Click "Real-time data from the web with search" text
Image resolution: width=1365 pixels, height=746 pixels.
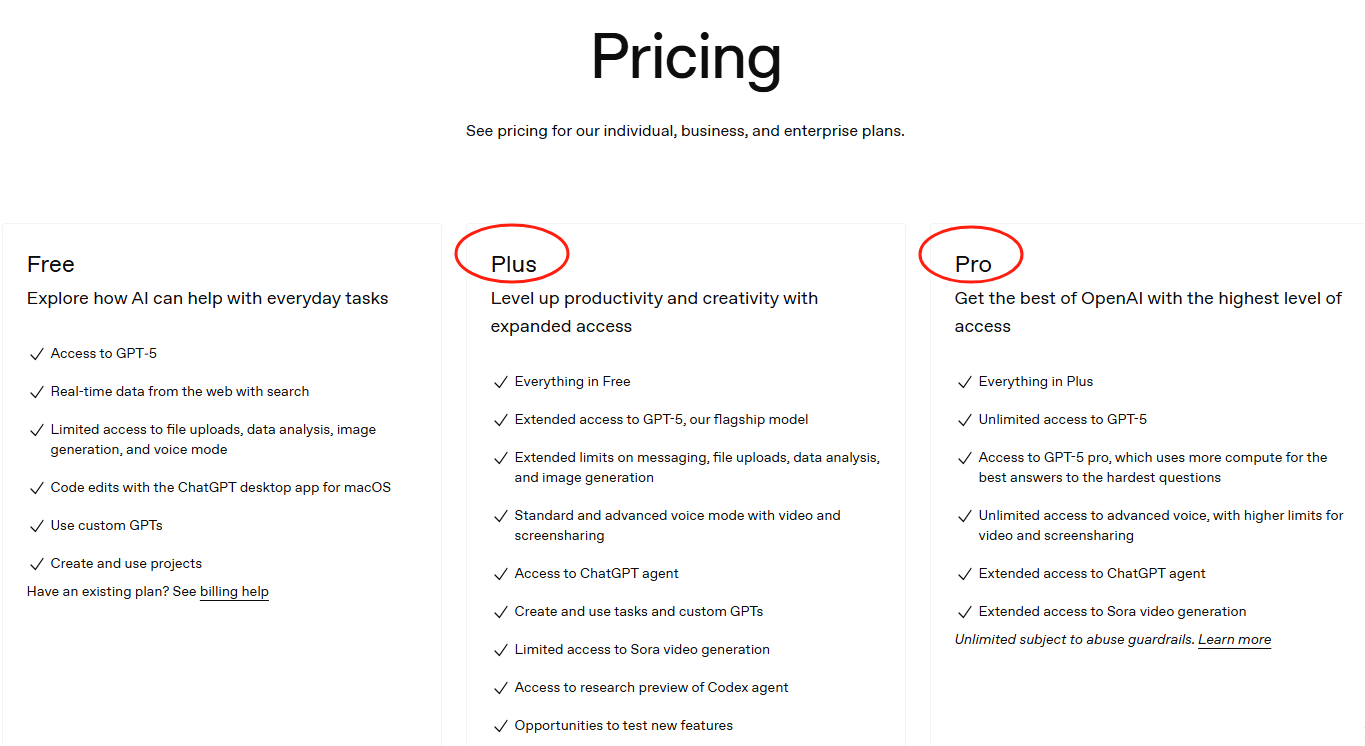(x=180, y=392)
